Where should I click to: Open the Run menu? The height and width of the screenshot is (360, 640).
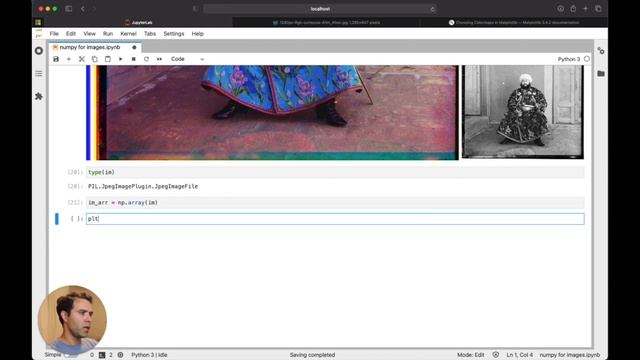point(108,34)
